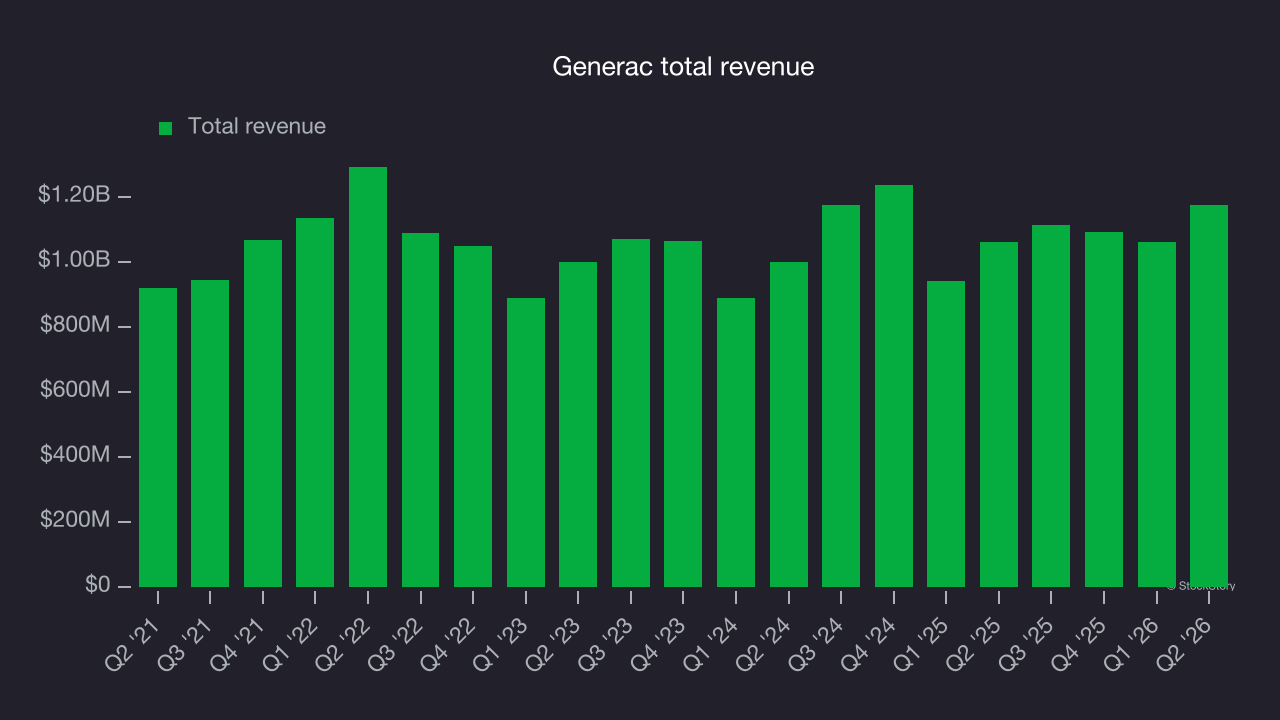This screenshot has width=1280, height=720.
Task: Click the $800M y-axis label
Action: coord(75,325)
